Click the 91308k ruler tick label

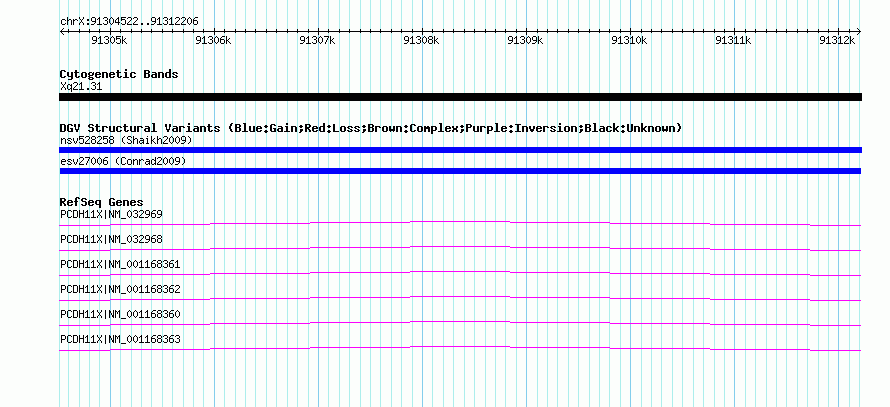tap(421, 40)
